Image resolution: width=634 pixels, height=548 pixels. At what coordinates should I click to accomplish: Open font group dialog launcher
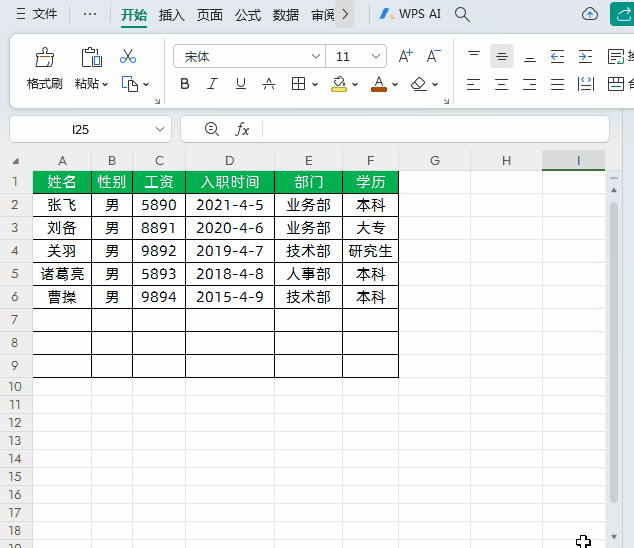pyautogui.click(x=446, y=102)
